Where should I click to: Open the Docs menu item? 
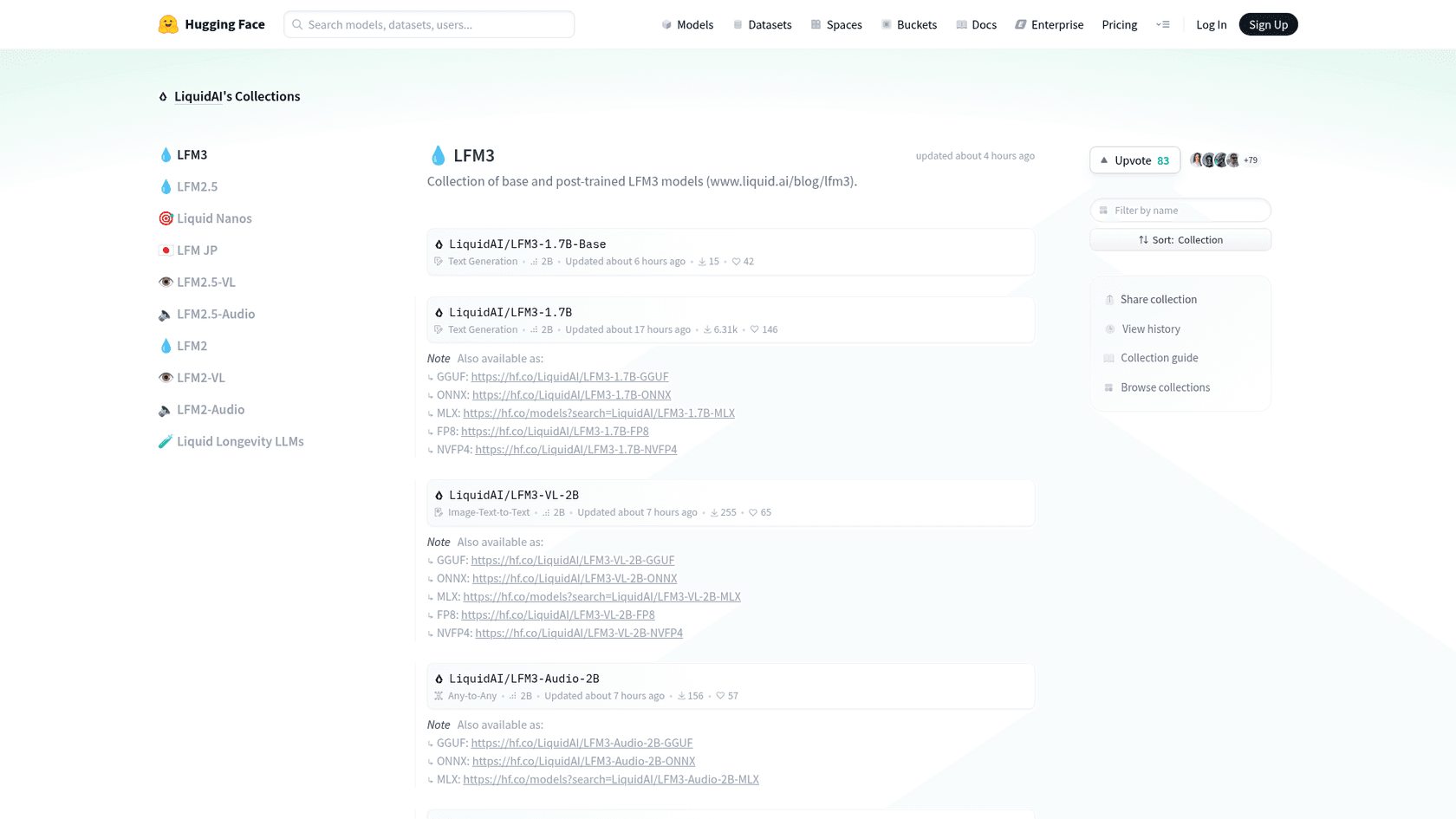pos(976,24)
